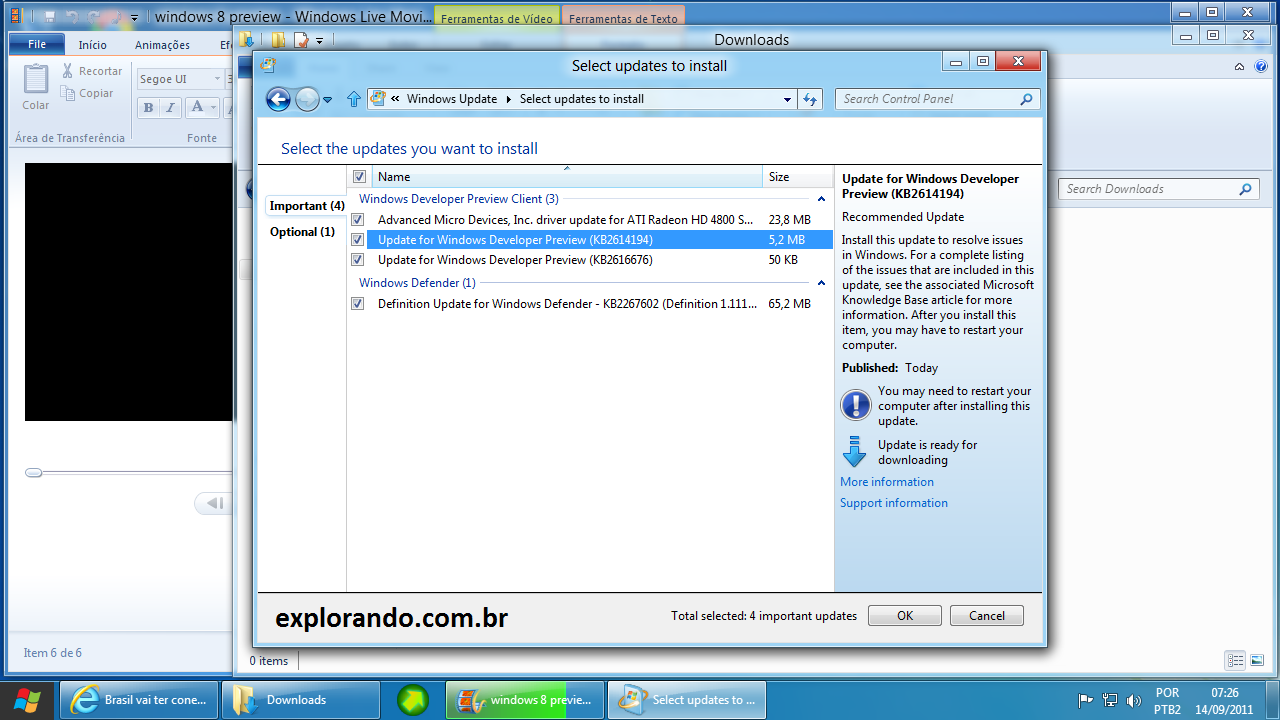Click the network tray icon
Screen dimensions: 1280x720
coord(1110,700)
